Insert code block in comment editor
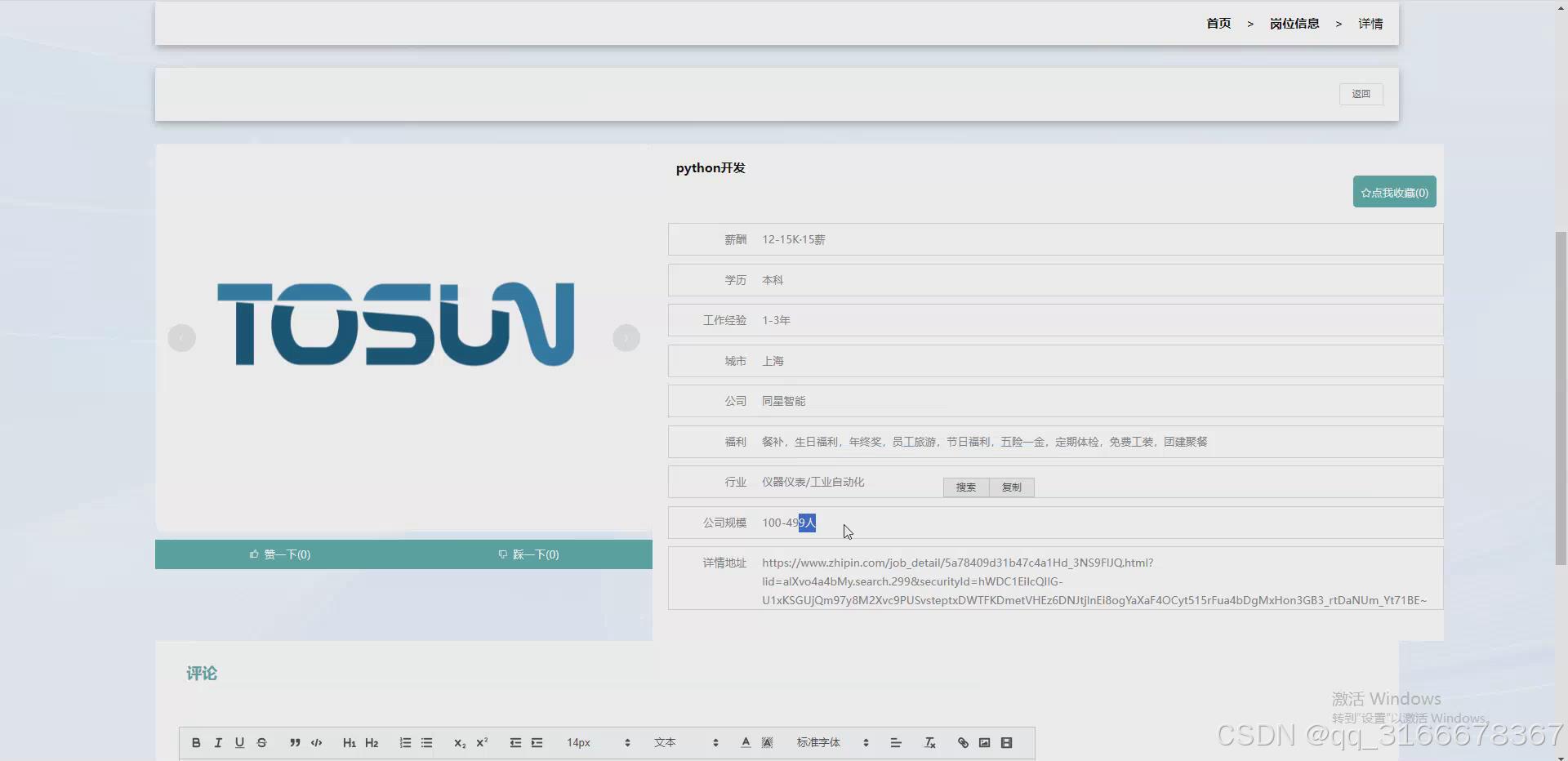 317,743
